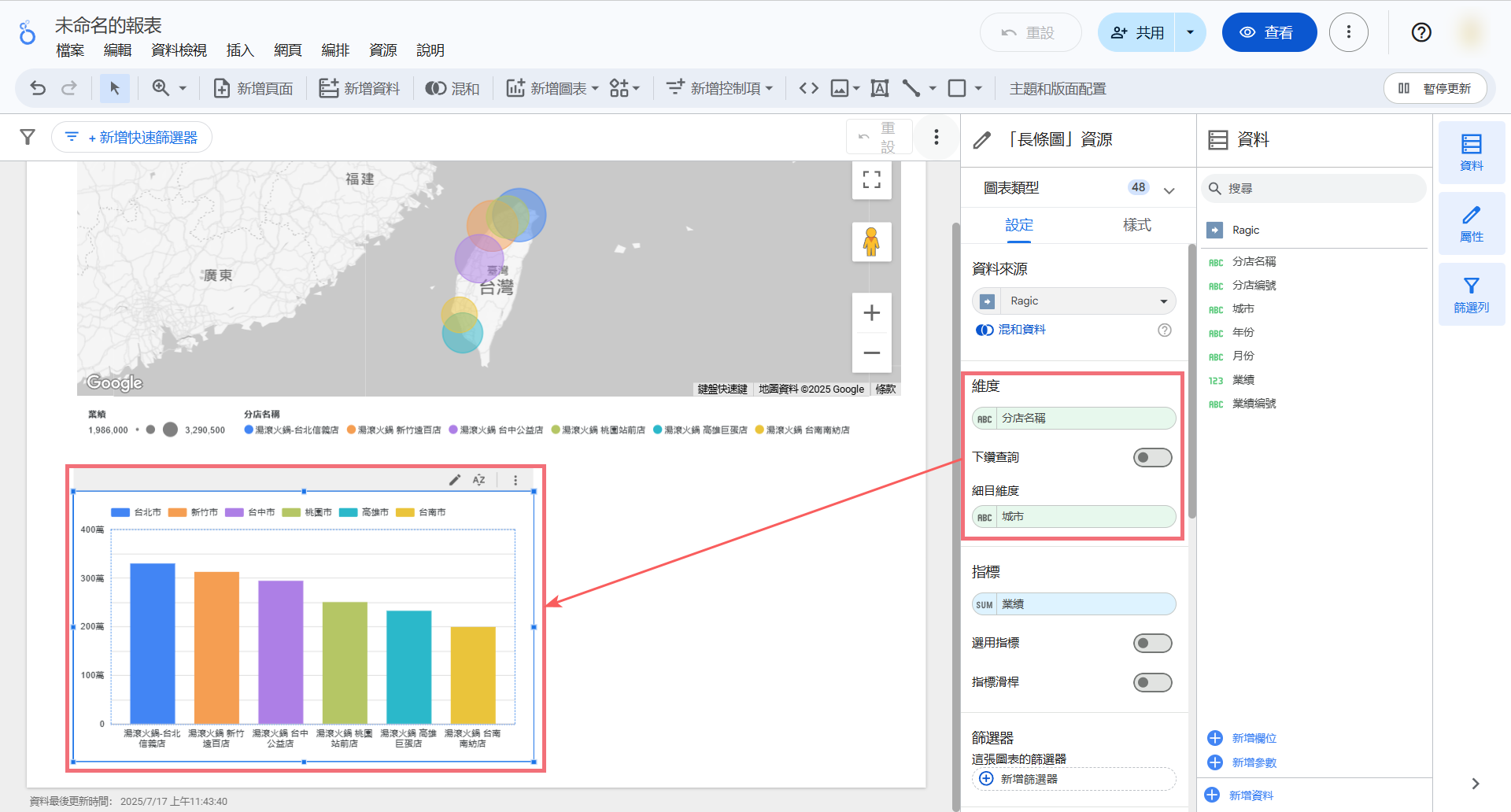Open the zoom level dropdown arrow
The image size is (1511, 812).
point(183,88)
